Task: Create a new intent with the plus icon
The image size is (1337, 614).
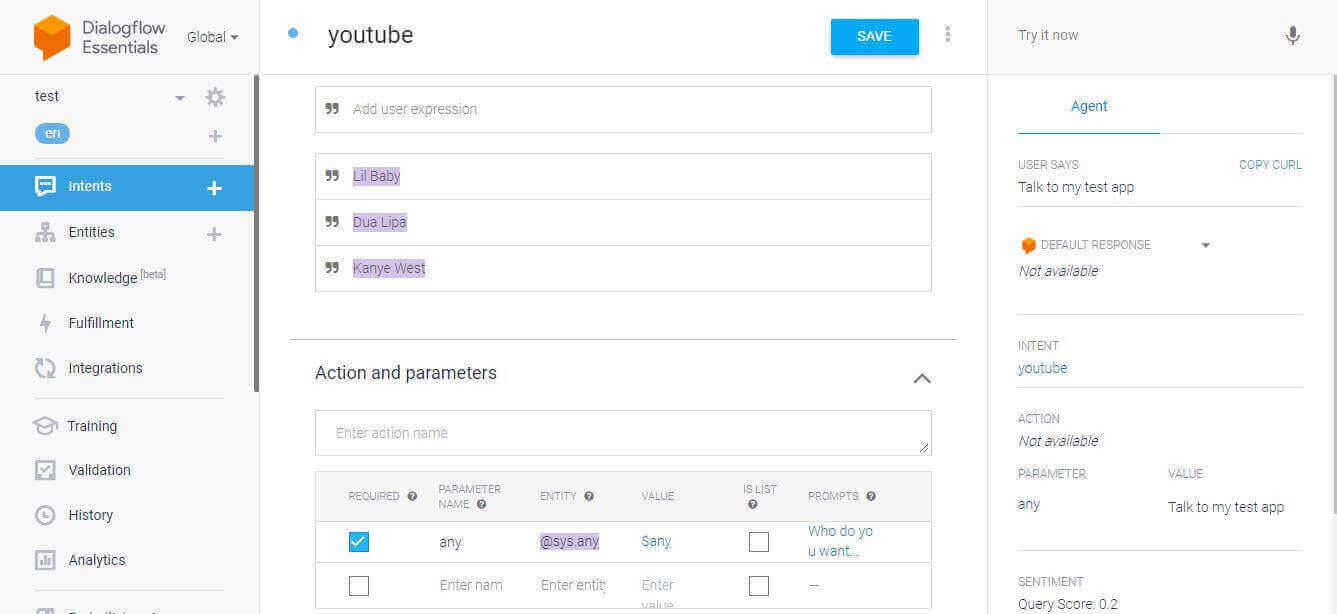Action: (214, 188)
